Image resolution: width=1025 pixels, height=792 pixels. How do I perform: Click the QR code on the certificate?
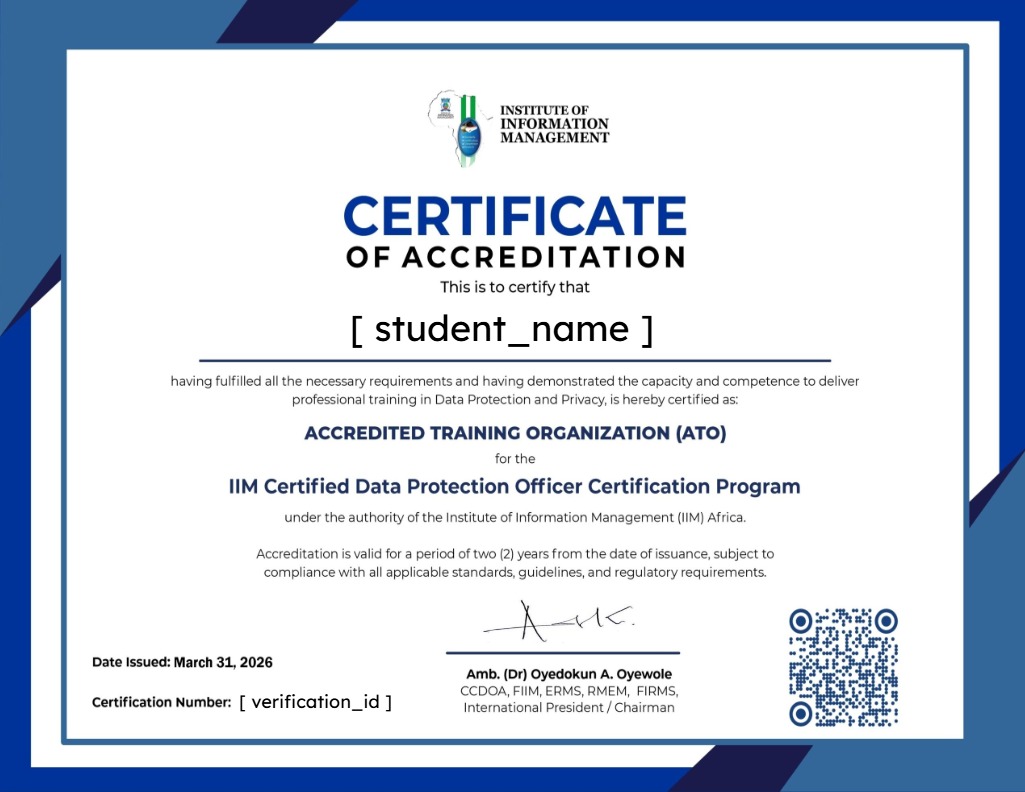[843, 667]
